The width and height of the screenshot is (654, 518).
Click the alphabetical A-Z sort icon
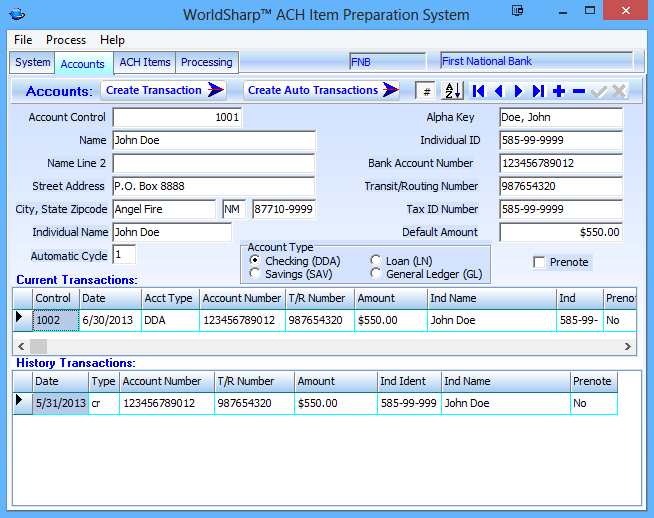coord(452,91)
